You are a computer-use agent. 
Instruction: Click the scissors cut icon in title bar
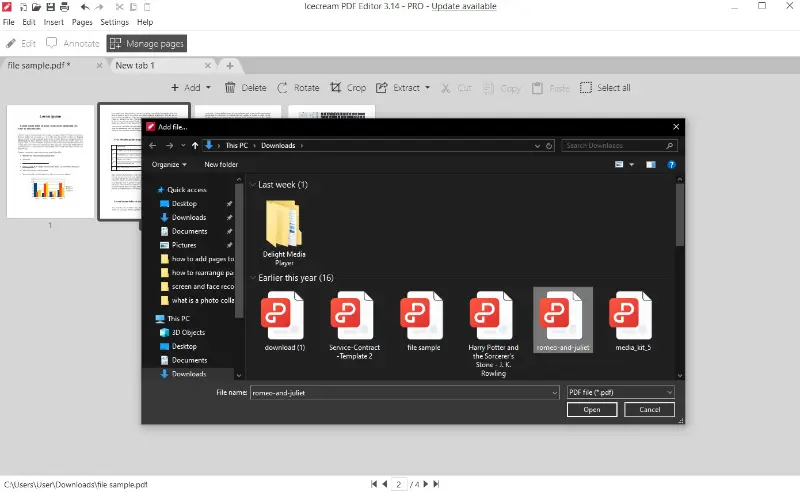[119, 7]
